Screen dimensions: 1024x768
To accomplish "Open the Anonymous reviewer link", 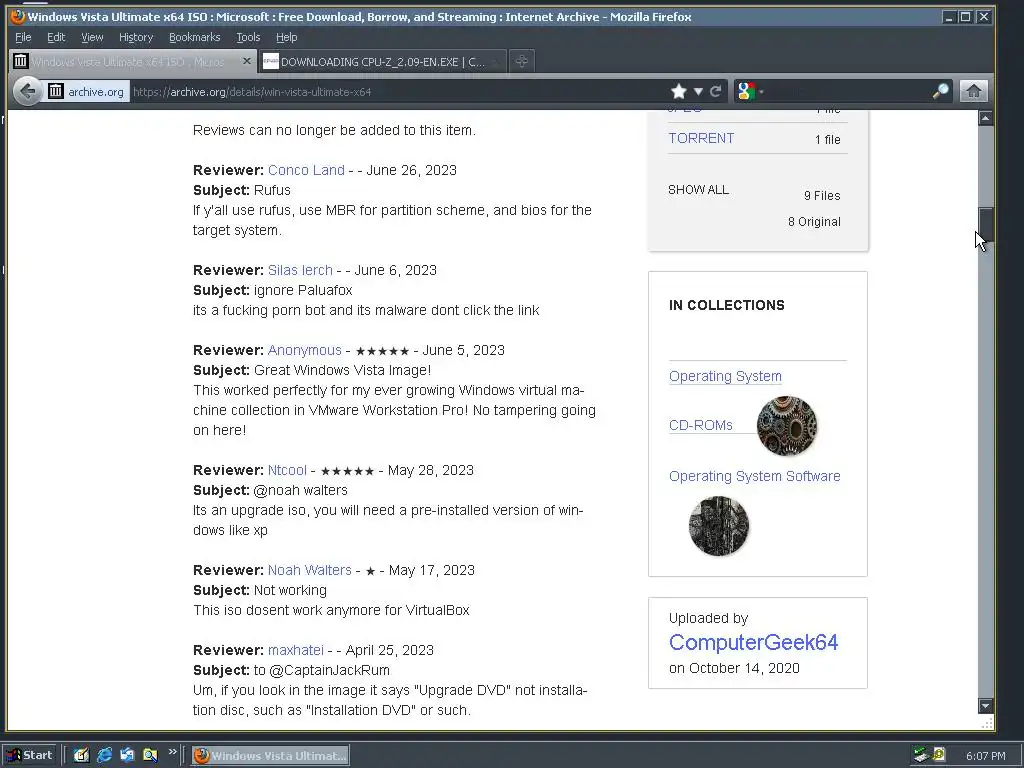I will tap(304, 350).
